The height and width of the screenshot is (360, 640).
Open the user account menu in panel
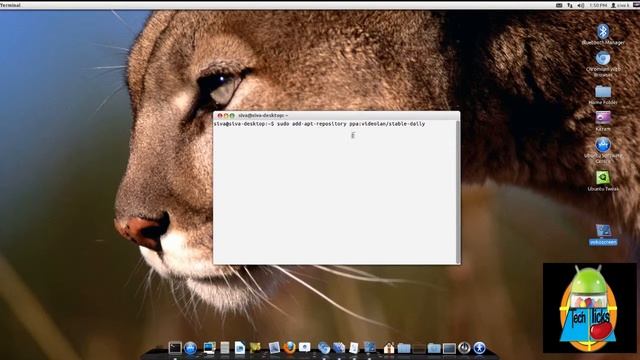pos(620,5)
